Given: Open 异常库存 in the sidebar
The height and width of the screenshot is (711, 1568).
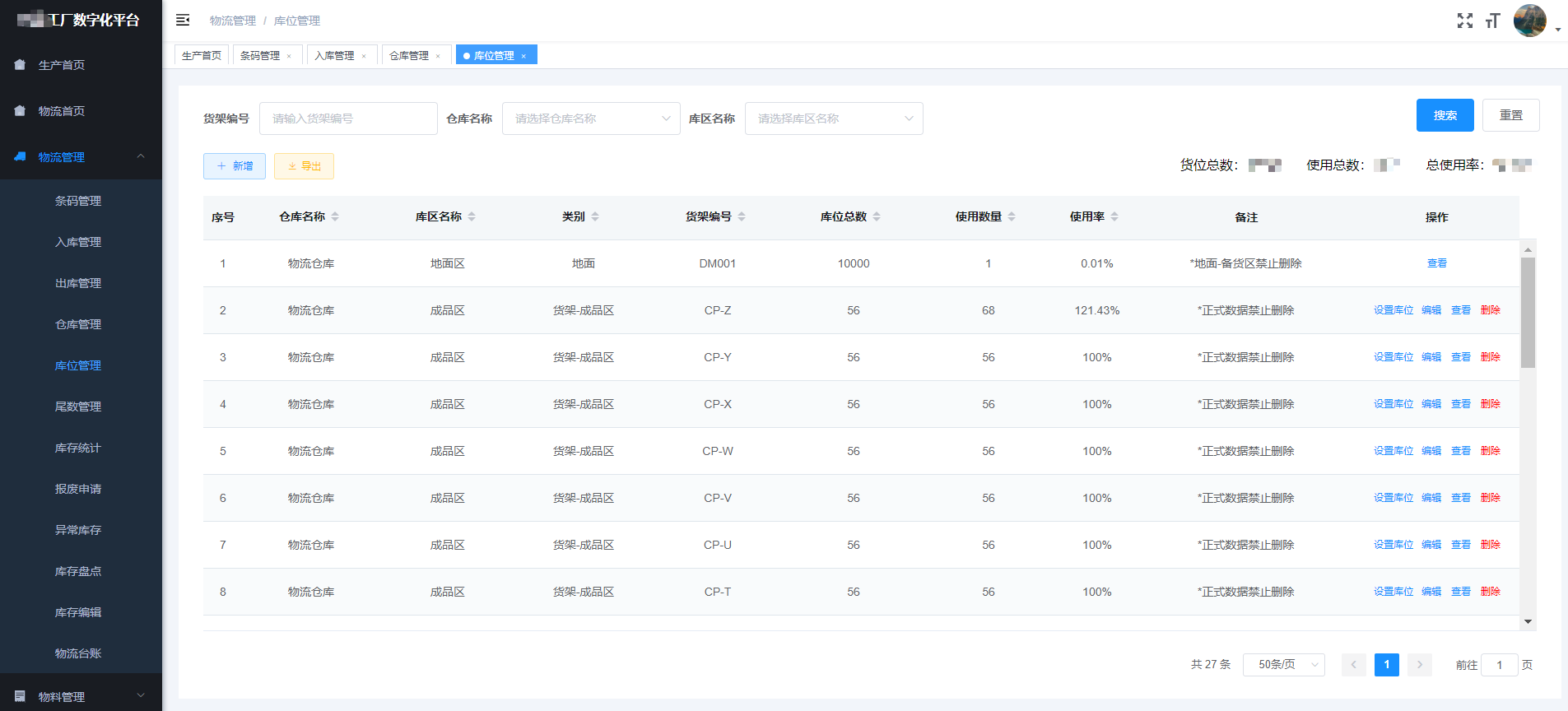Looking at the screenshot, I should 78,530.
